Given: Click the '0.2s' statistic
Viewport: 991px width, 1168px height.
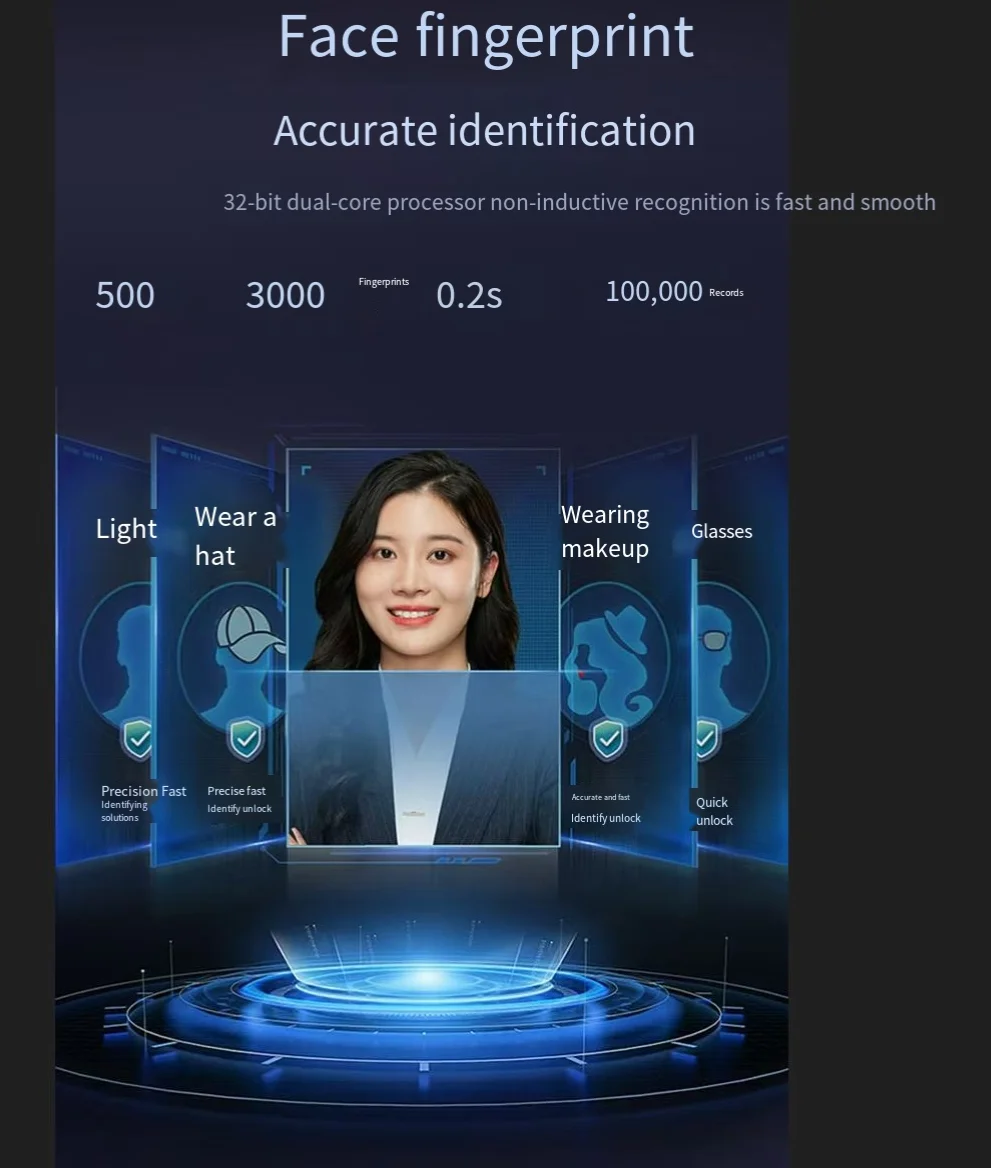Looking at the screenshot, I should point(469,295).
